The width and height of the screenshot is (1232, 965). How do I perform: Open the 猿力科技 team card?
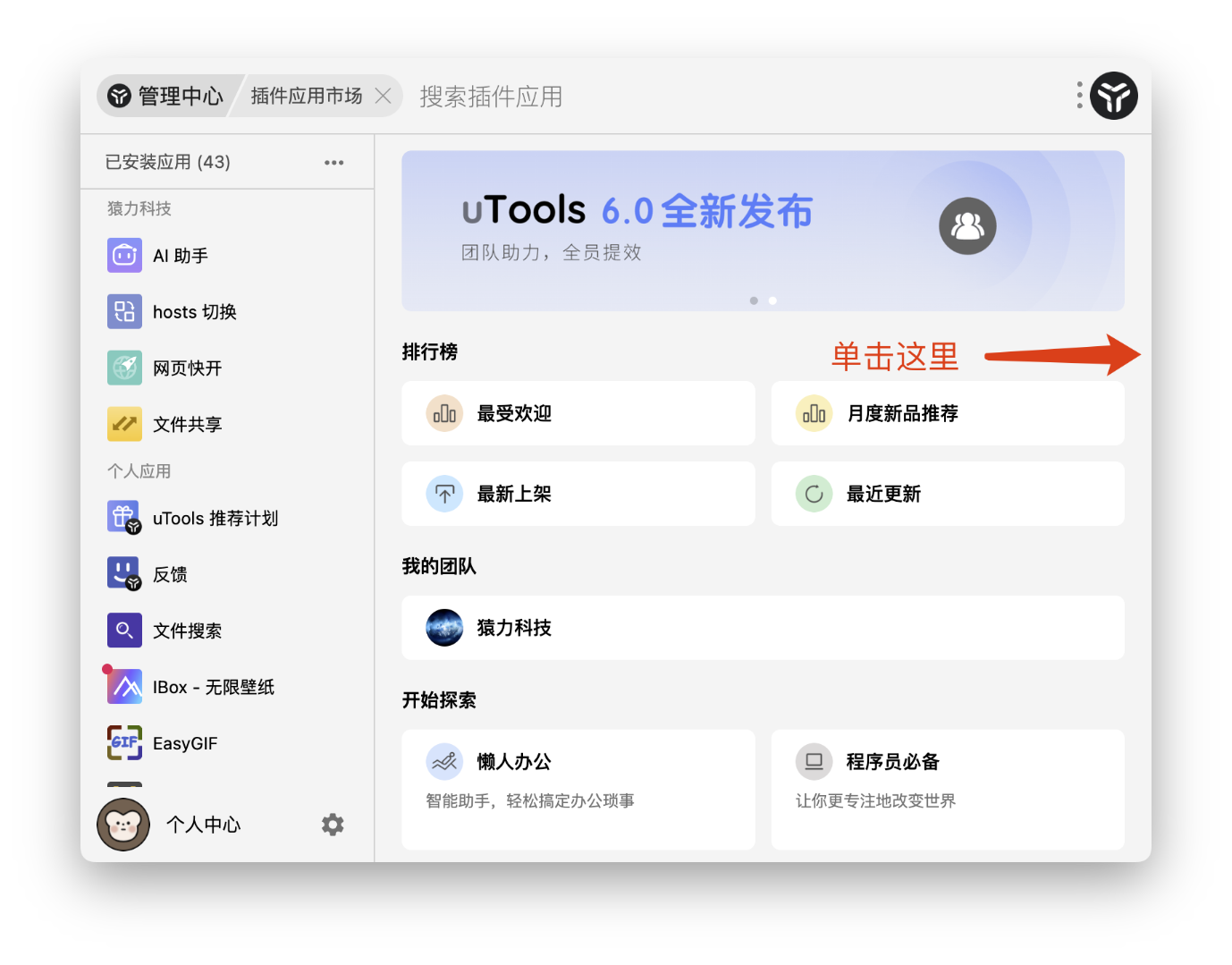point(763,628)
